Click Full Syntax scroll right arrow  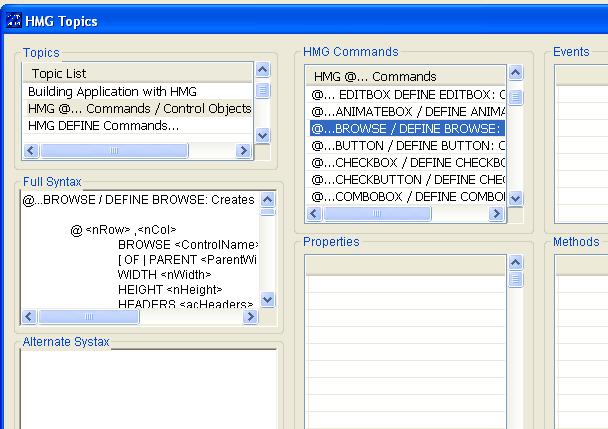click(x=250, y=317)
